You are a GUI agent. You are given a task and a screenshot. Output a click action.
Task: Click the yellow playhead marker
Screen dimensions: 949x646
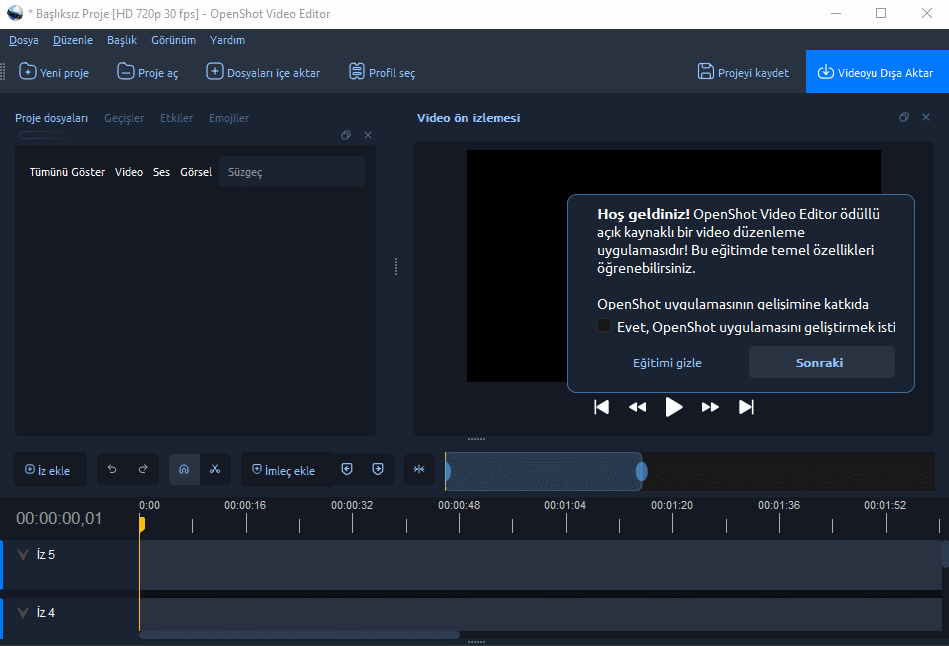(142, 524)
